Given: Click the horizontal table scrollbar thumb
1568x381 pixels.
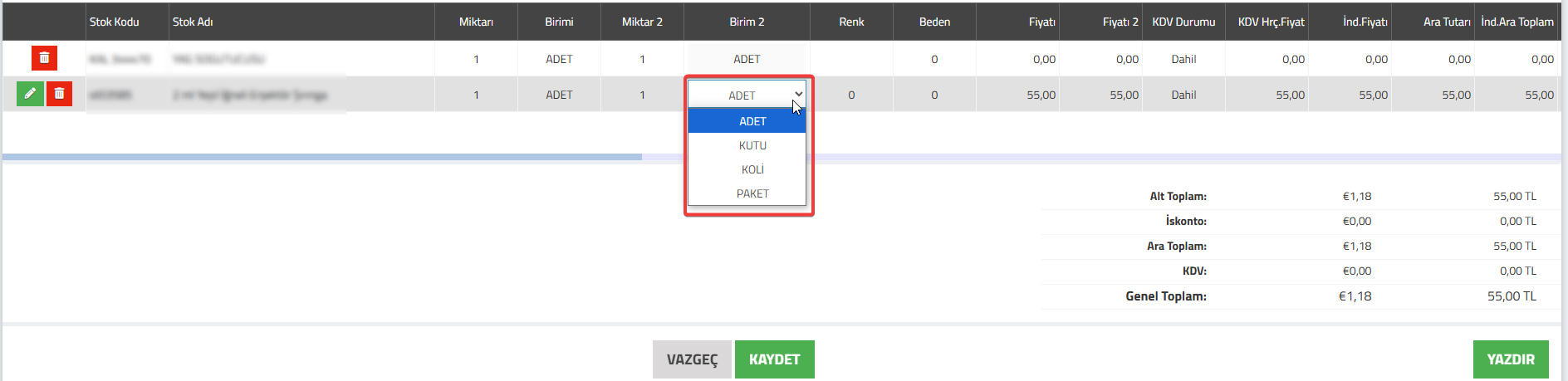Looking at the screenshot, I should point(322,157).
